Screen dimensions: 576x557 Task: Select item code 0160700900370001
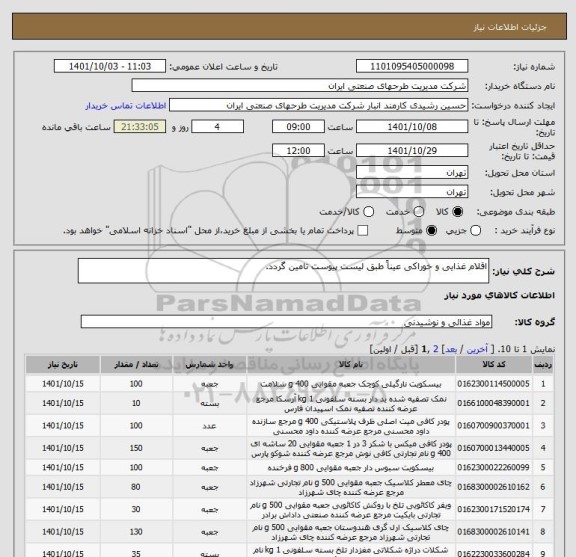pyautogui.click(x=493, y=426)
